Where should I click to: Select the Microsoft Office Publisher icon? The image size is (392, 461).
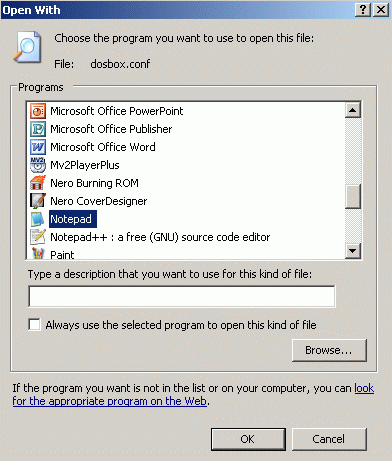pos(38,129)
